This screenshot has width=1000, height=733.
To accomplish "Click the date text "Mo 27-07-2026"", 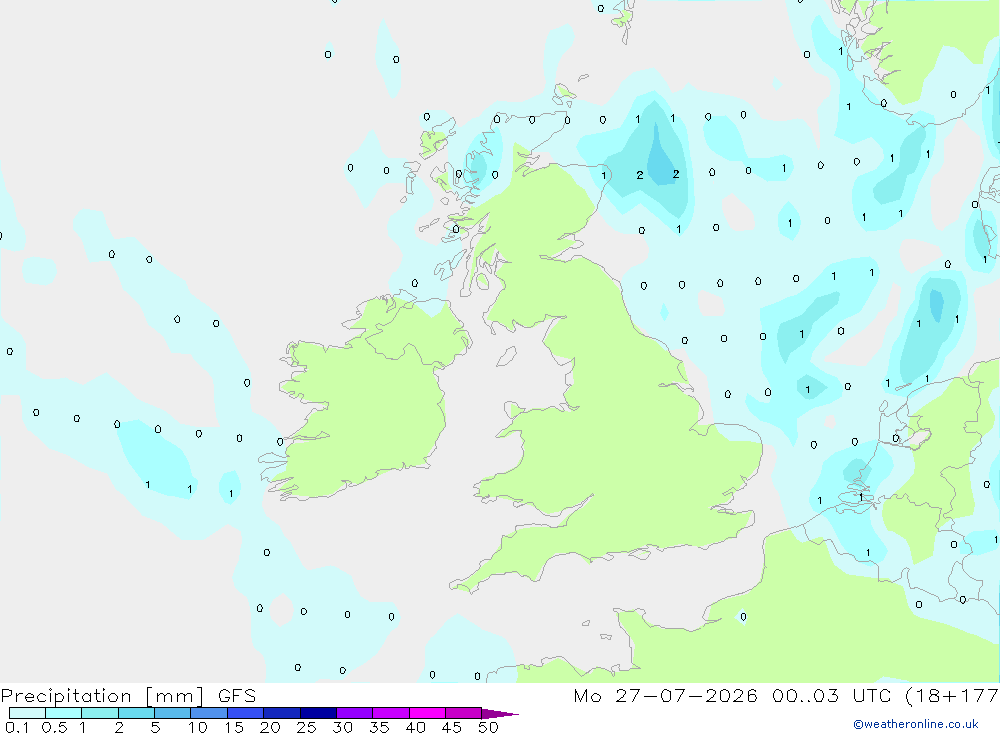I will point(666,695).
